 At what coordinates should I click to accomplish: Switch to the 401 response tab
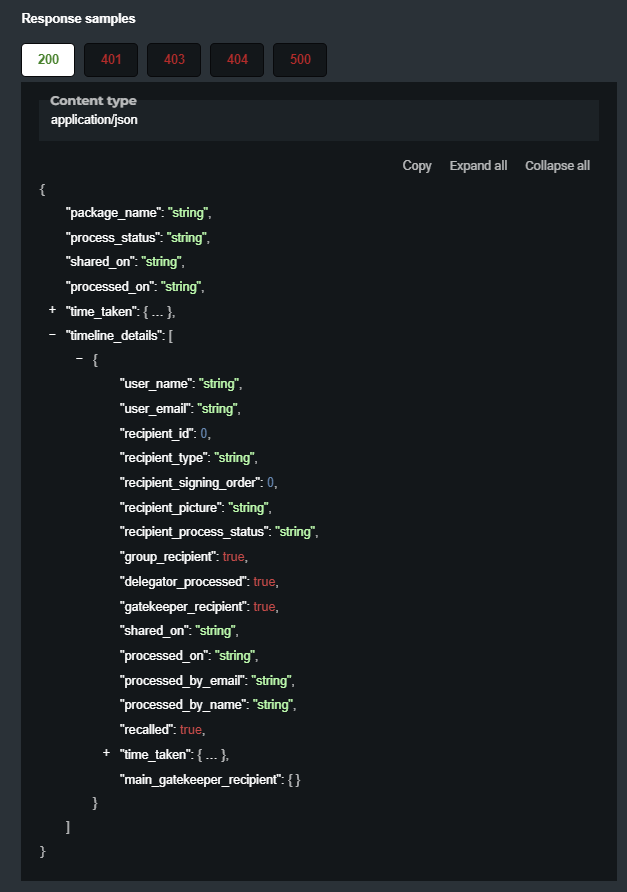(x=111, y=59)
